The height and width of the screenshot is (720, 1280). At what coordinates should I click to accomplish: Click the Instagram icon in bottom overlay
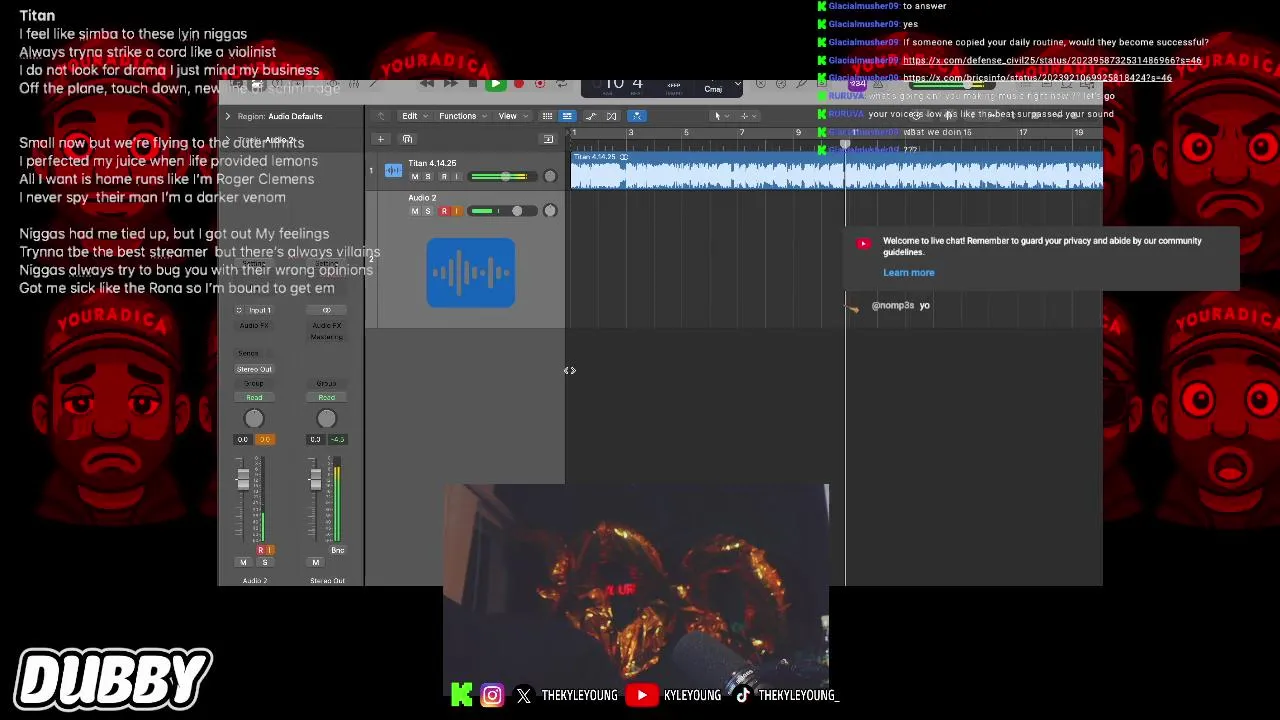click(492, 695)
